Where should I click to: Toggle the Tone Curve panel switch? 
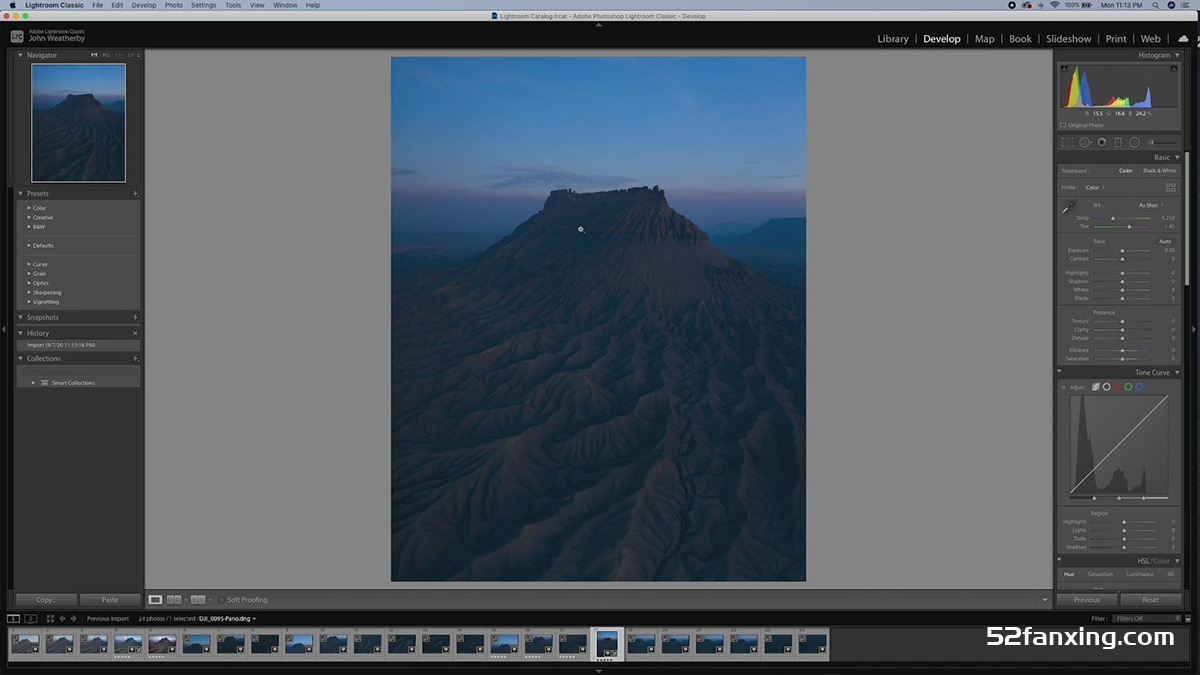[x=1059, y=372]
